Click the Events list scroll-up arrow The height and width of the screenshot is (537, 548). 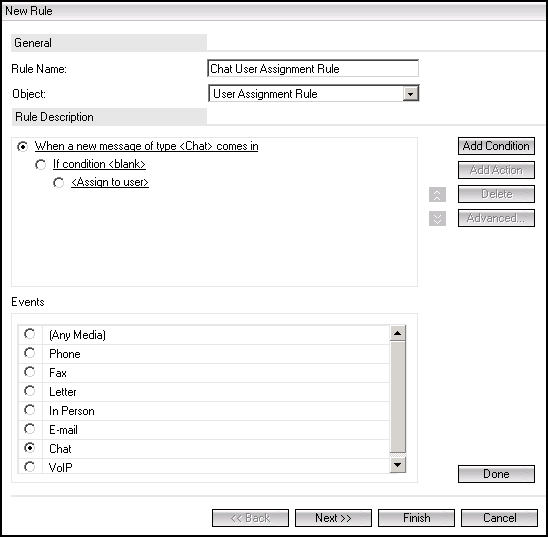[397, 333]
